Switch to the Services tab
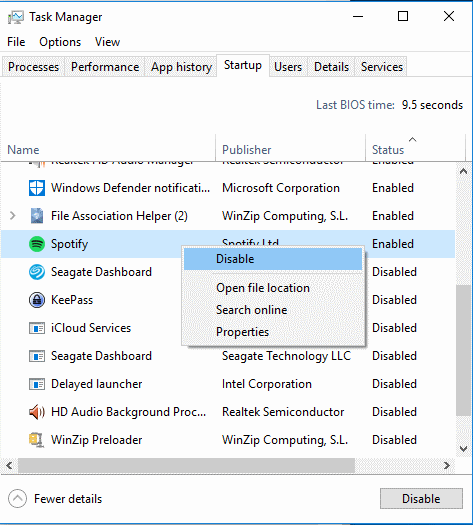Screen dimensions: 473x525 coord(382,67)
